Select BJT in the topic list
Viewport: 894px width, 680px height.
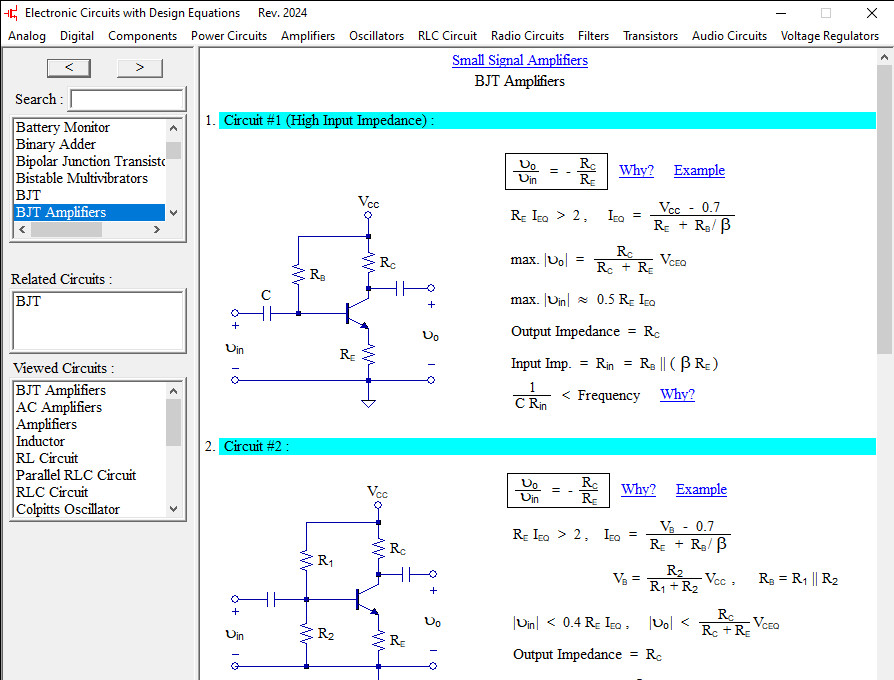click(90, 195)
